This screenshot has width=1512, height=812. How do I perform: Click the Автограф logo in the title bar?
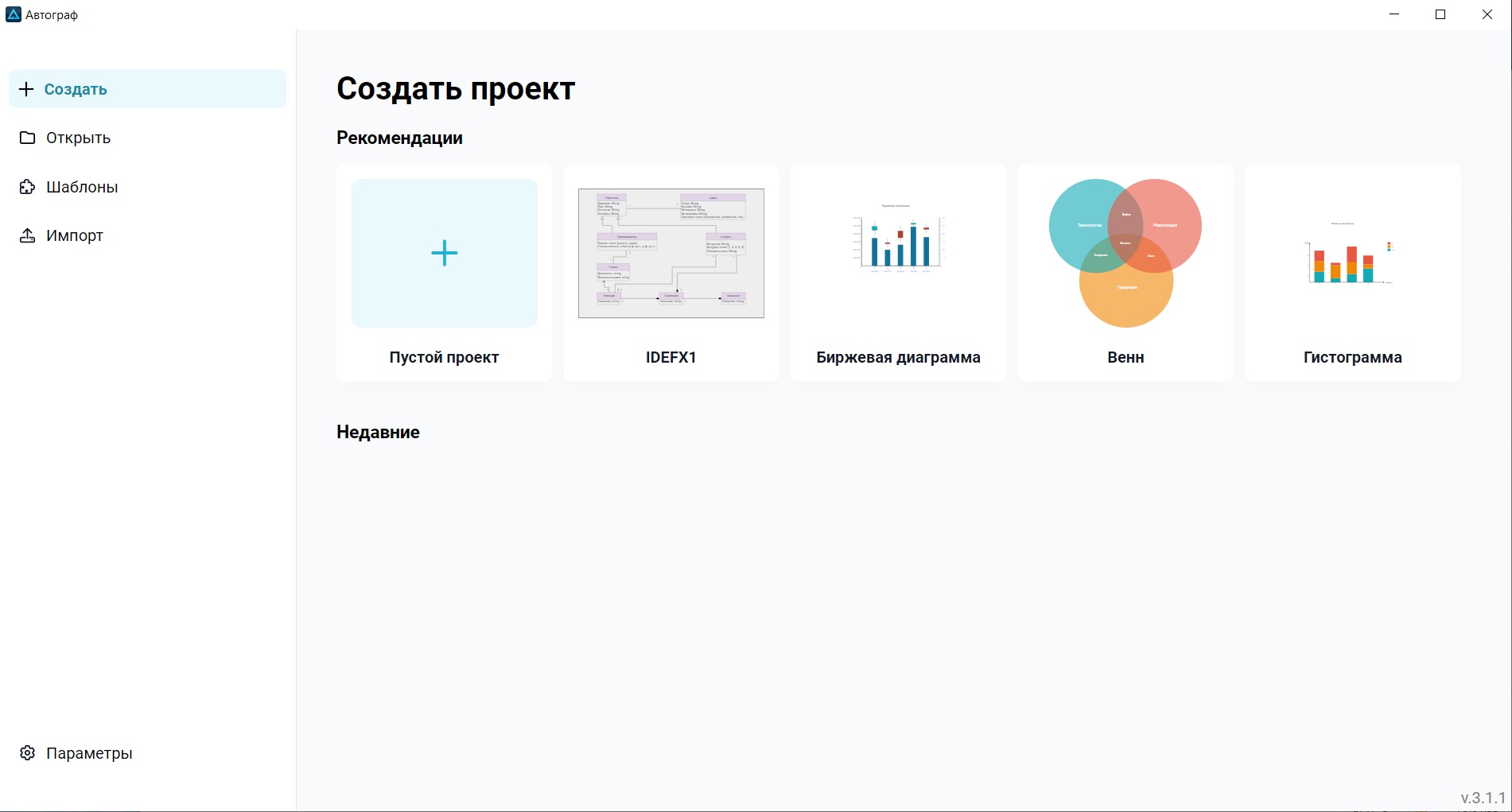(14, 14)
